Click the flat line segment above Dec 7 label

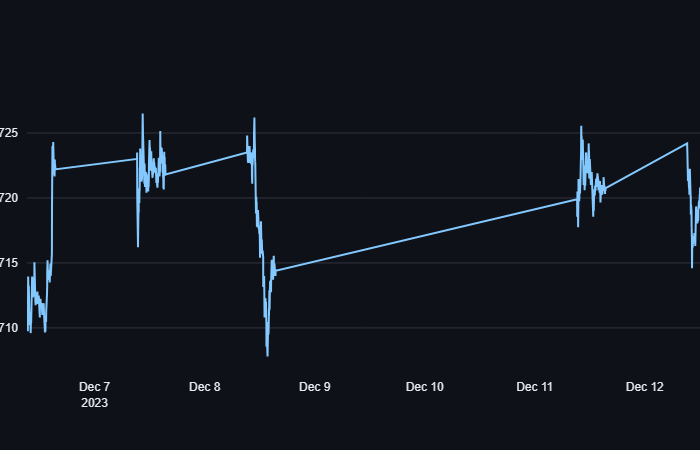coord(95,164)
